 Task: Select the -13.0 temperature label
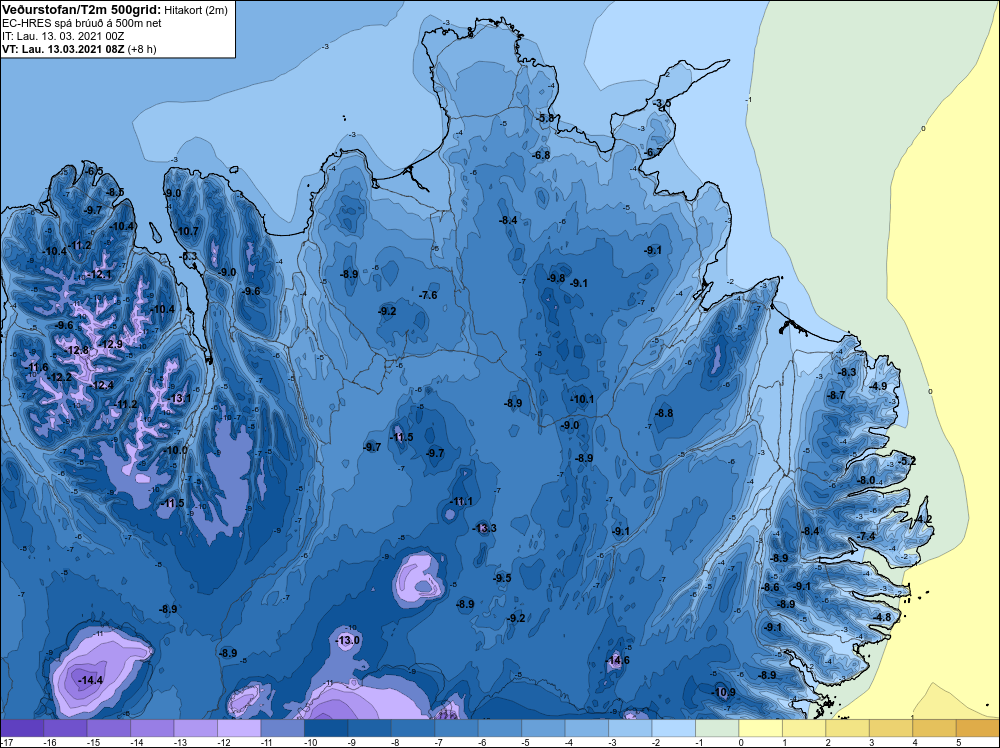click(x=348, y=640)
